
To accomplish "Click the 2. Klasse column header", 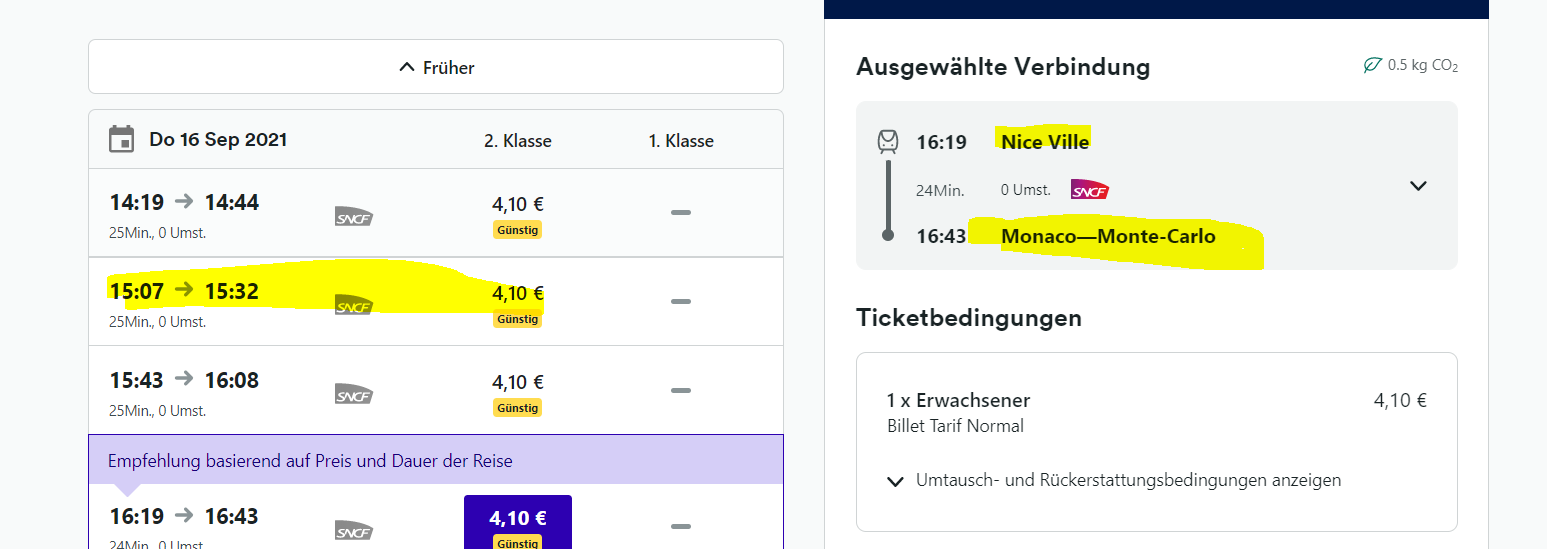I will (518, 141).
